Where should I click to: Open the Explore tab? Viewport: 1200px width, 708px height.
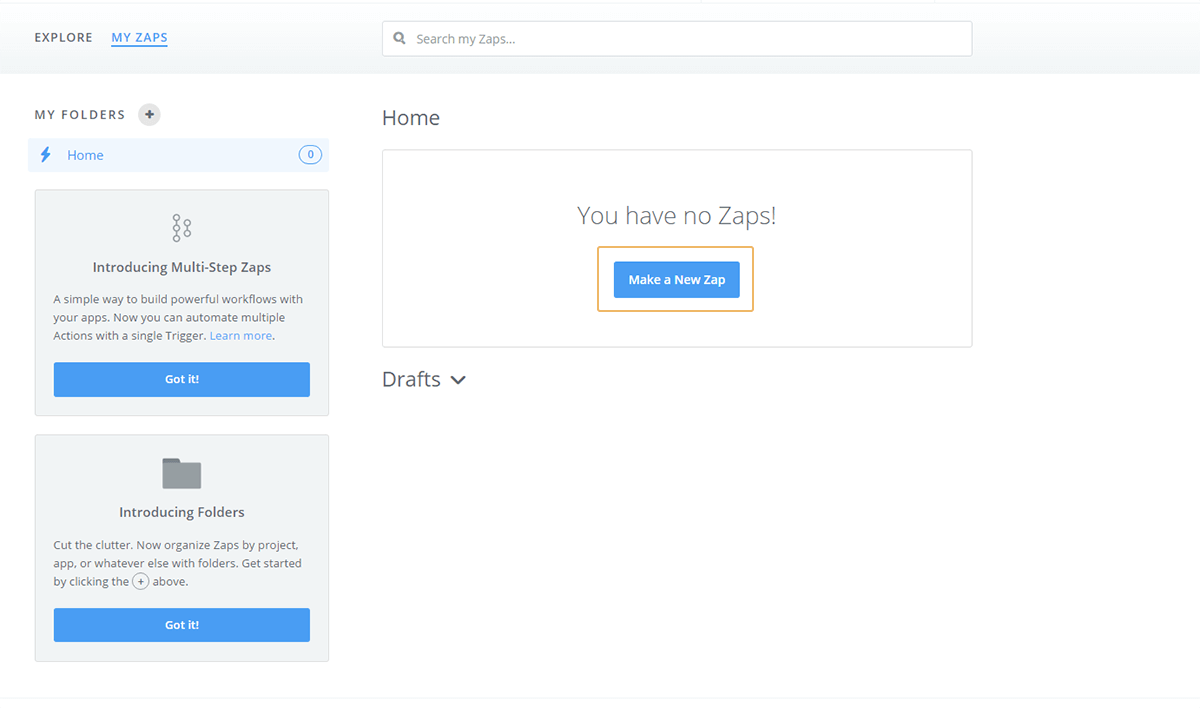point(63,38)
